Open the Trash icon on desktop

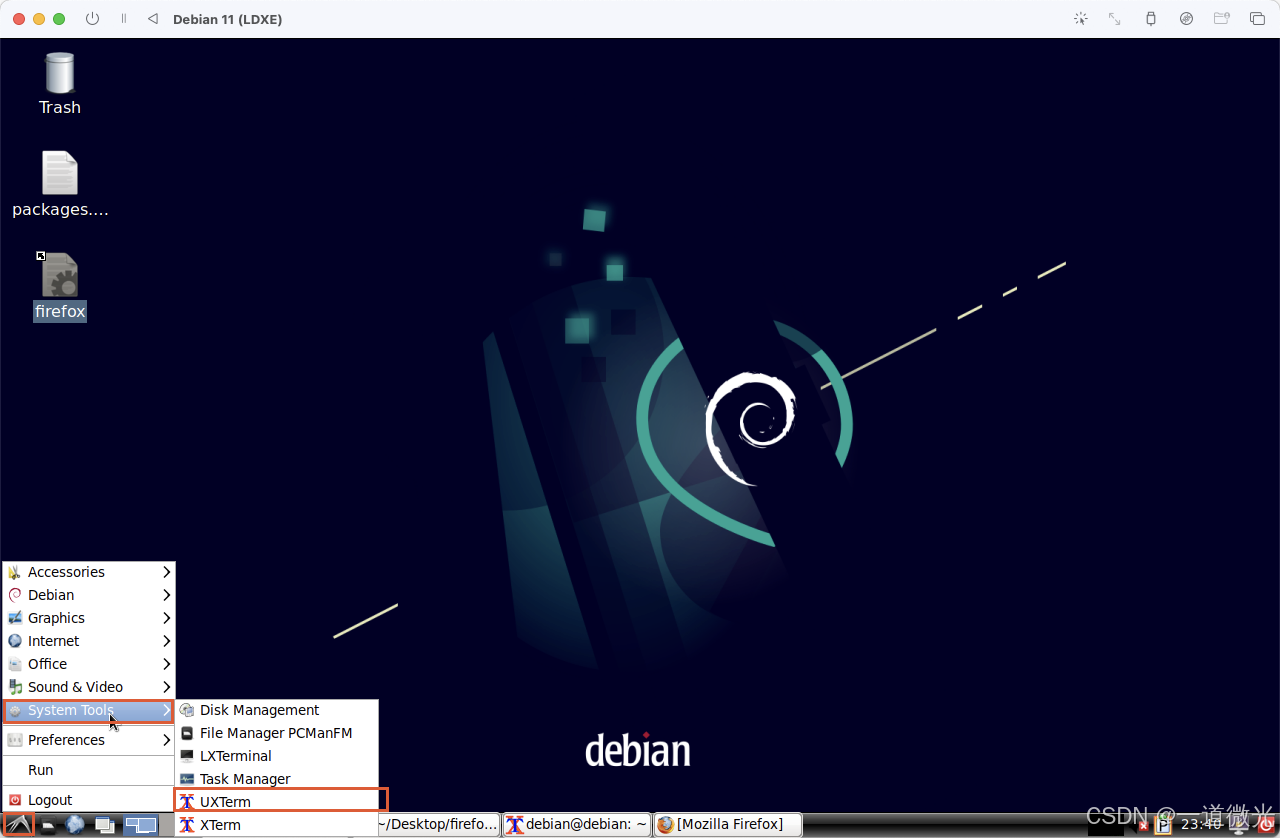pos(60,84)
